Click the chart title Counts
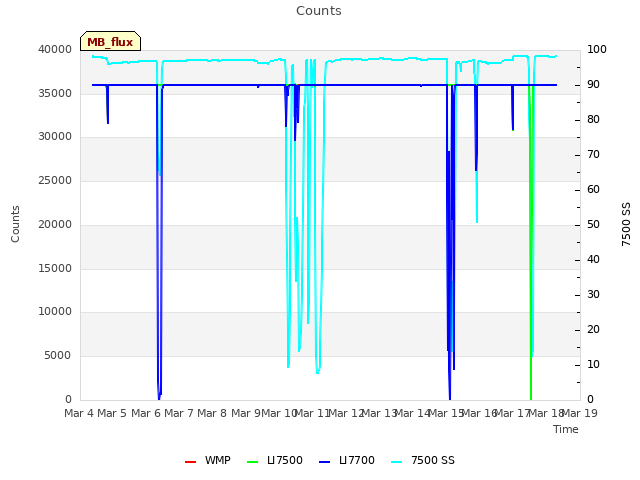This screenshot has width=640, height=480. click(x=319, y=11)
